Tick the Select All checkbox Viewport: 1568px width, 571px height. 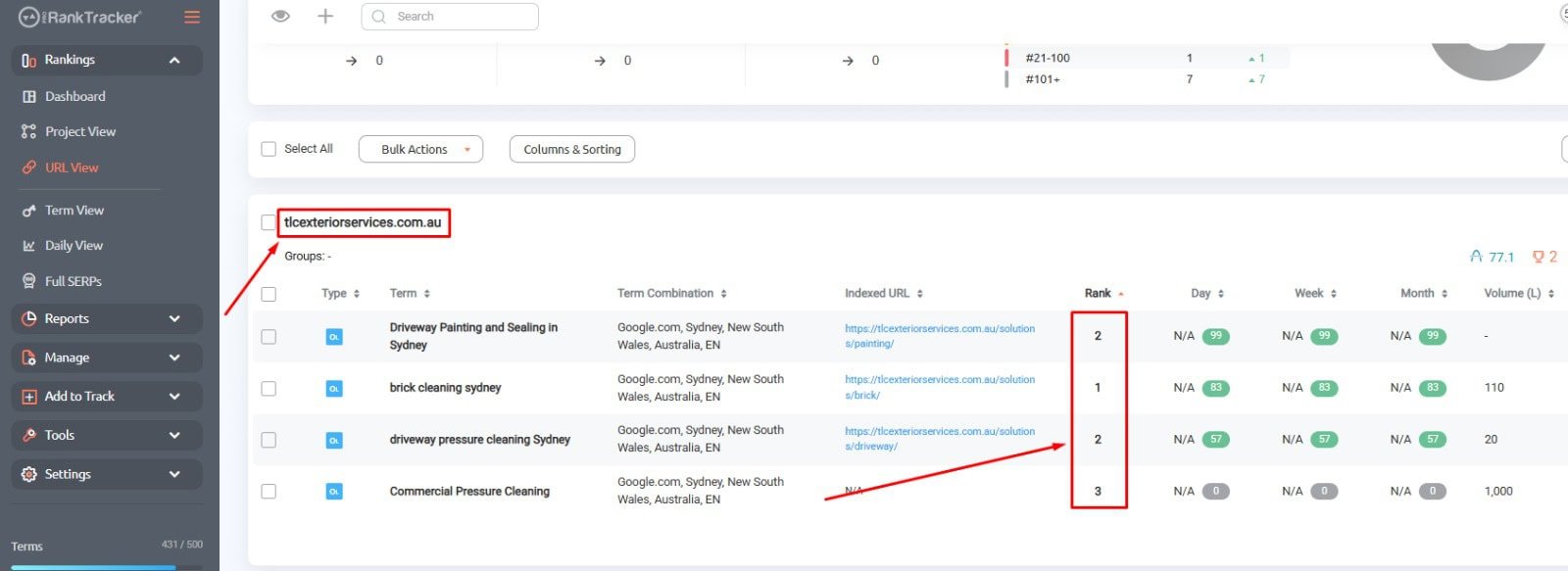point(269,149)
